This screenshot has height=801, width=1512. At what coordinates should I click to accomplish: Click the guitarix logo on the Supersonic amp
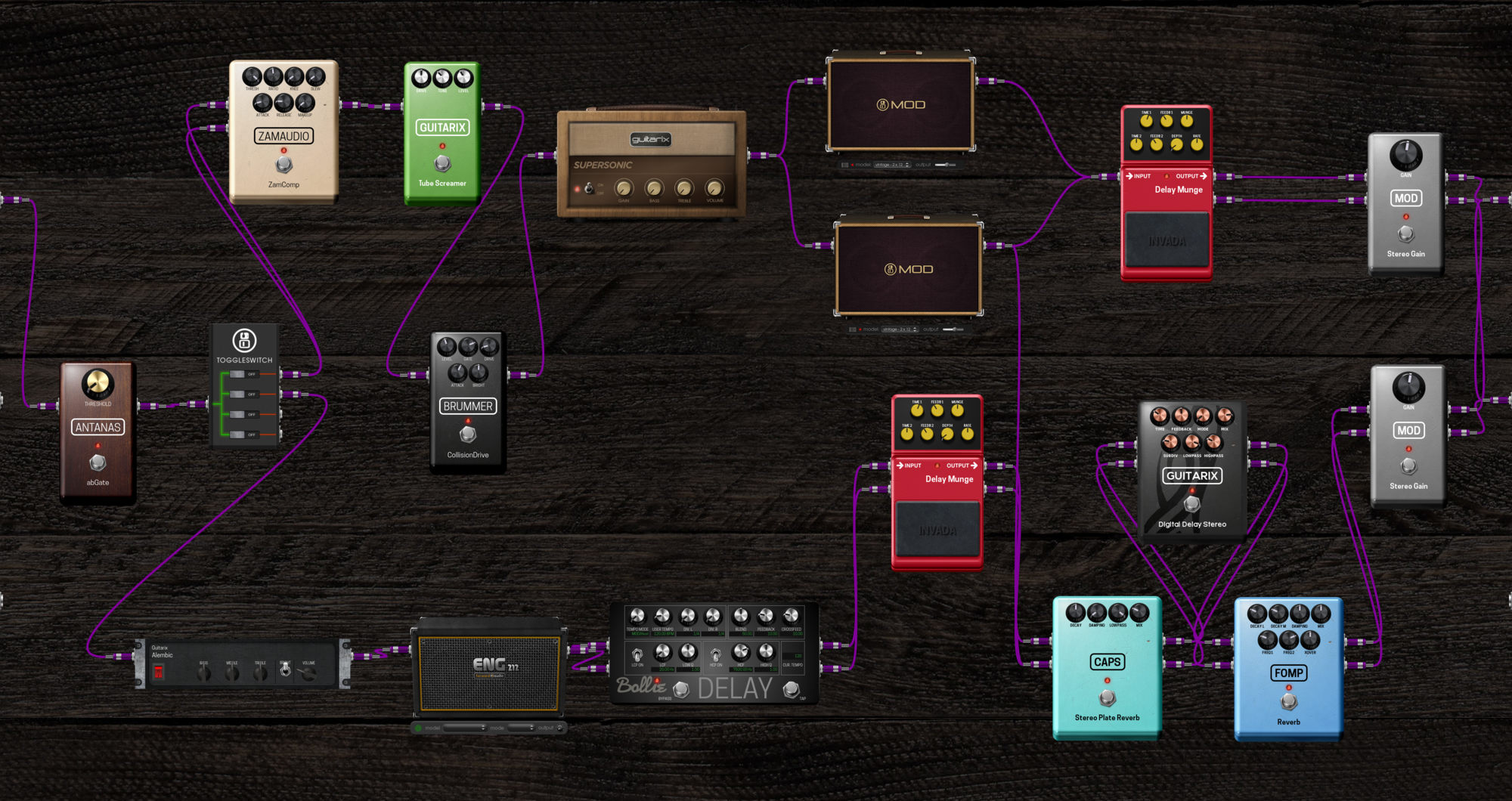click(x=650, y=139)
